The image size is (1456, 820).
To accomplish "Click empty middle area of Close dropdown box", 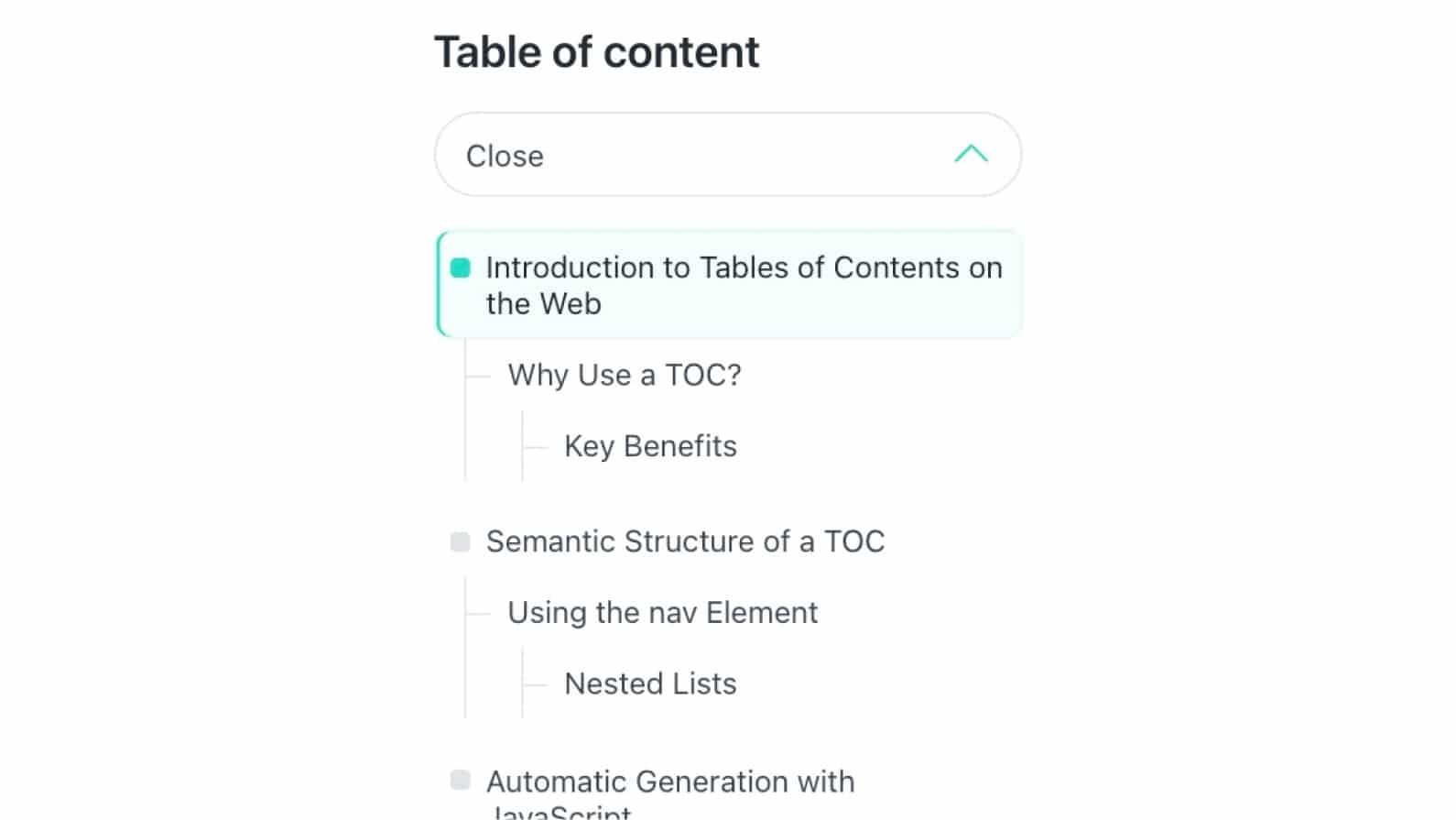I will coord(733,155).
